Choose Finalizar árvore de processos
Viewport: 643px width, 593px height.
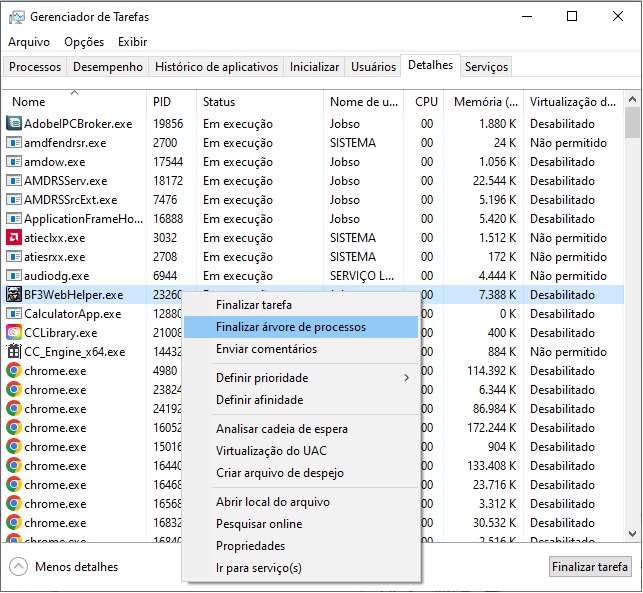301,327
